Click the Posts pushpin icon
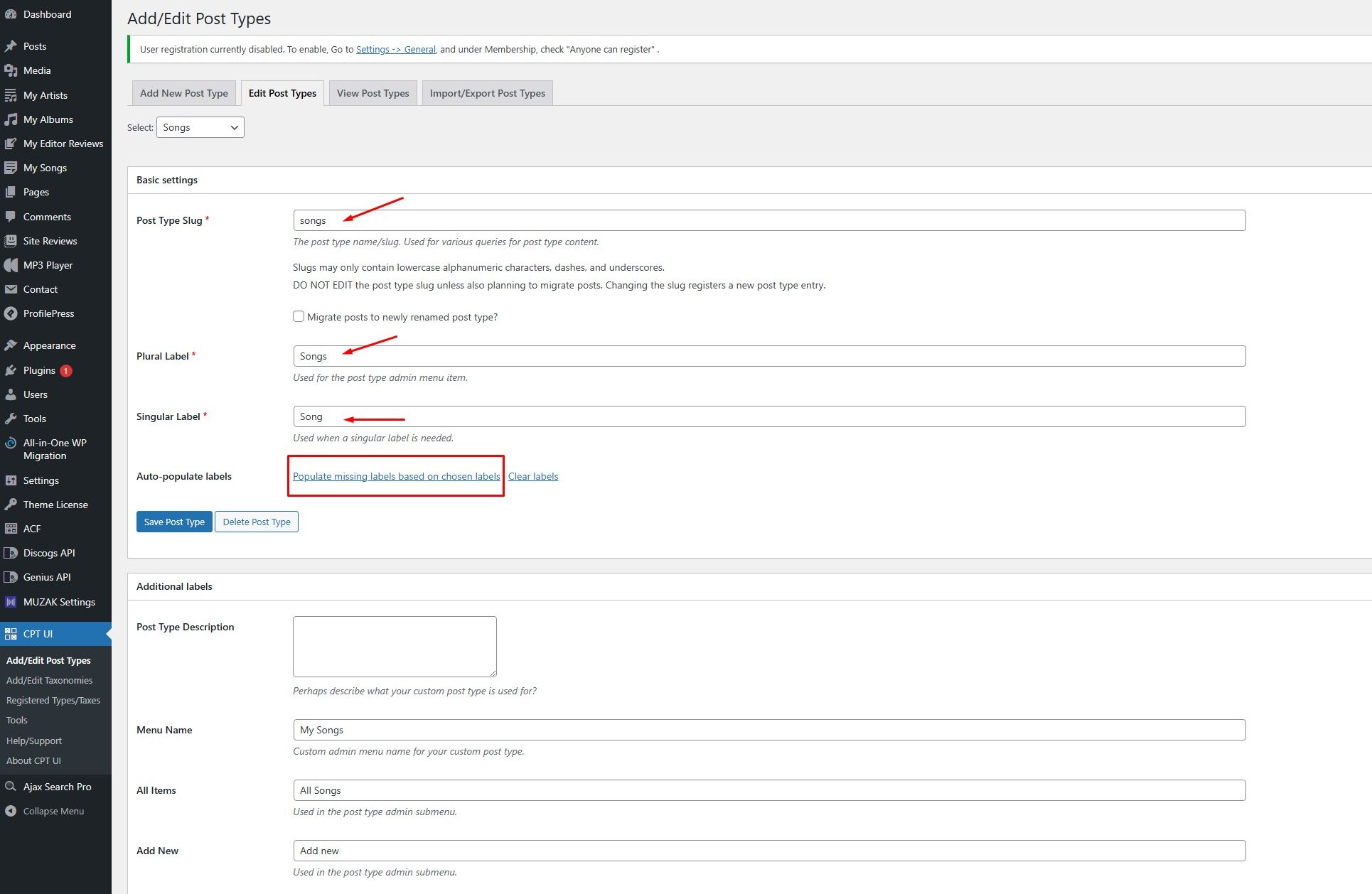The height and width of the screenshot is (894, 1372). [11, 46]
